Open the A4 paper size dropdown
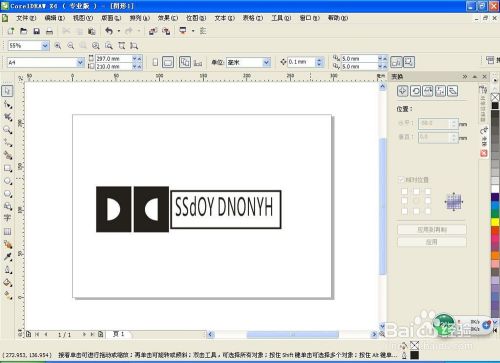This screenshot has width=500, height=363. (80, 62)
